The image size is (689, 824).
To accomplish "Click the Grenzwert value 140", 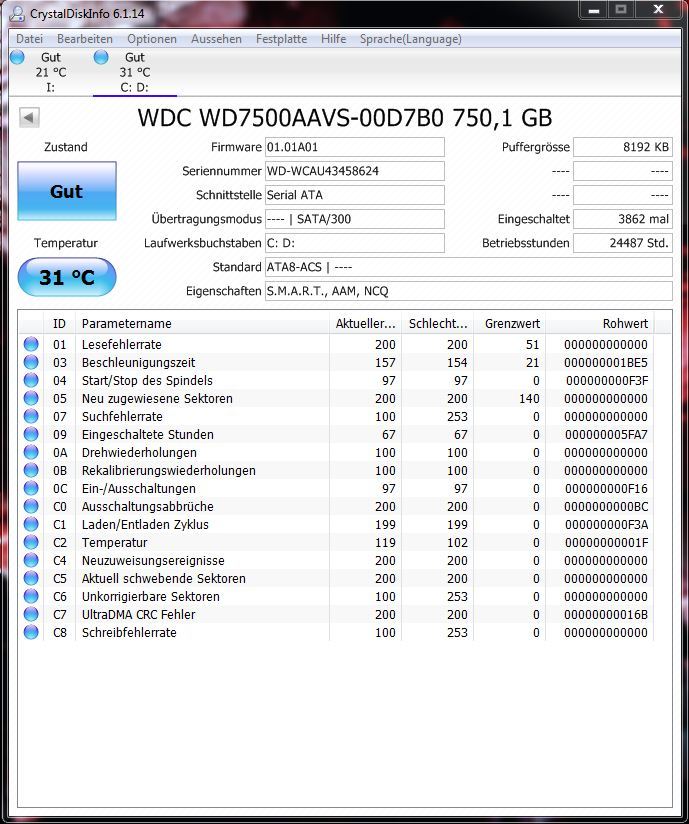I will (x=529, y=398).
